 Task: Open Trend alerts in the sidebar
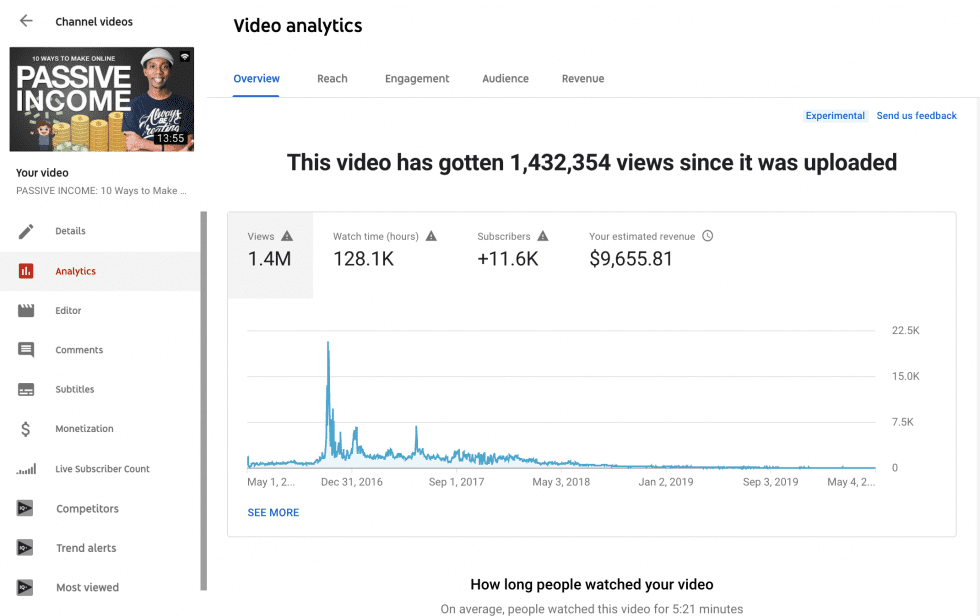click(28, 547)
